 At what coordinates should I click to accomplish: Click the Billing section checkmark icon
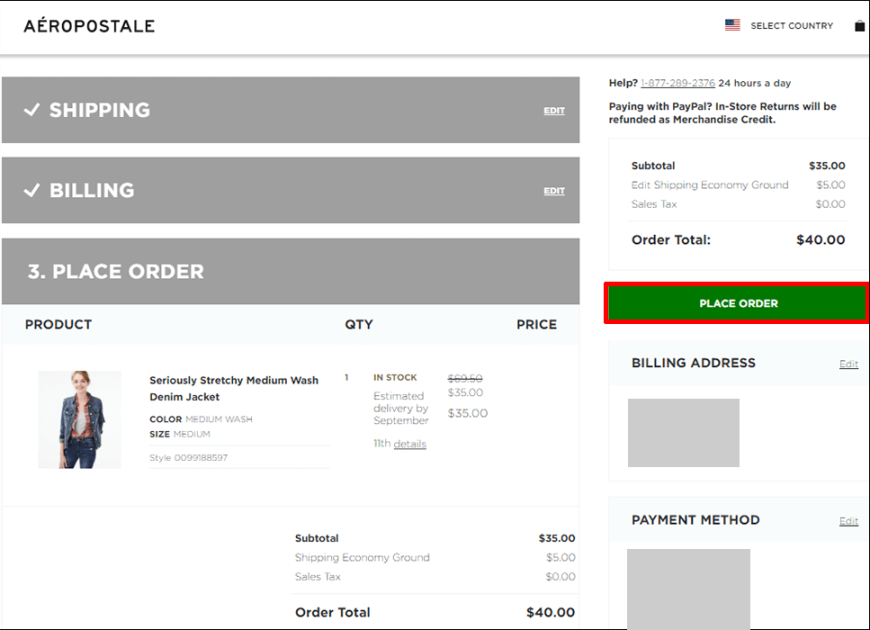[x=32, y=190]
